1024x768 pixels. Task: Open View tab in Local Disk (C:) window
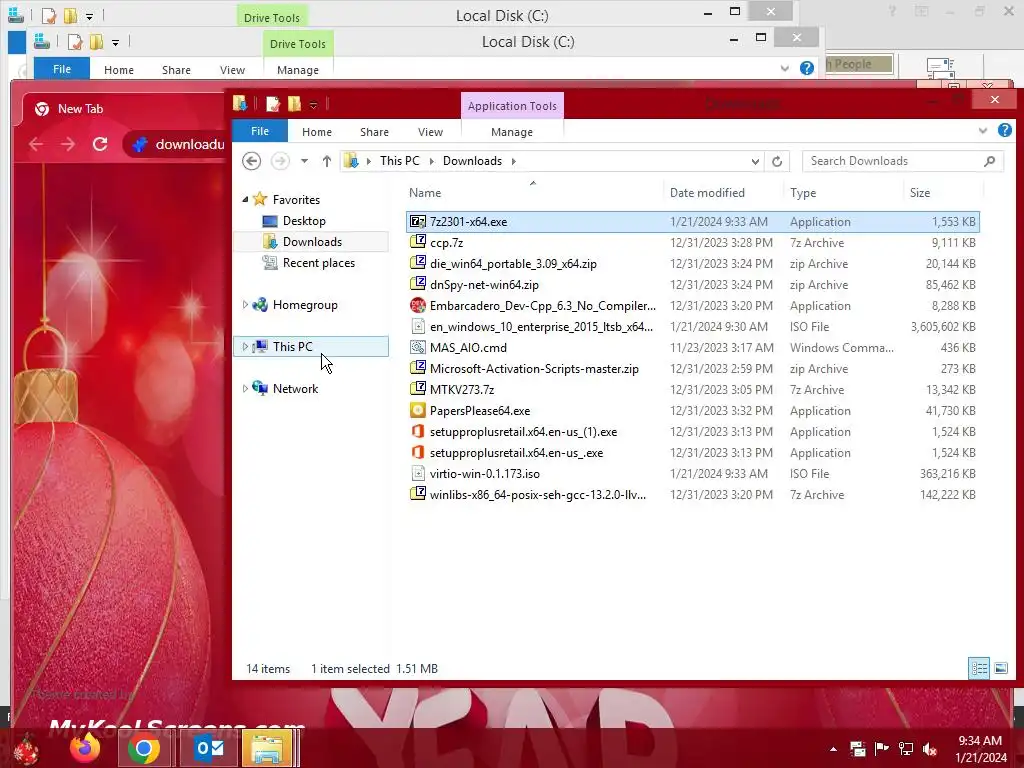click(232, 70)
